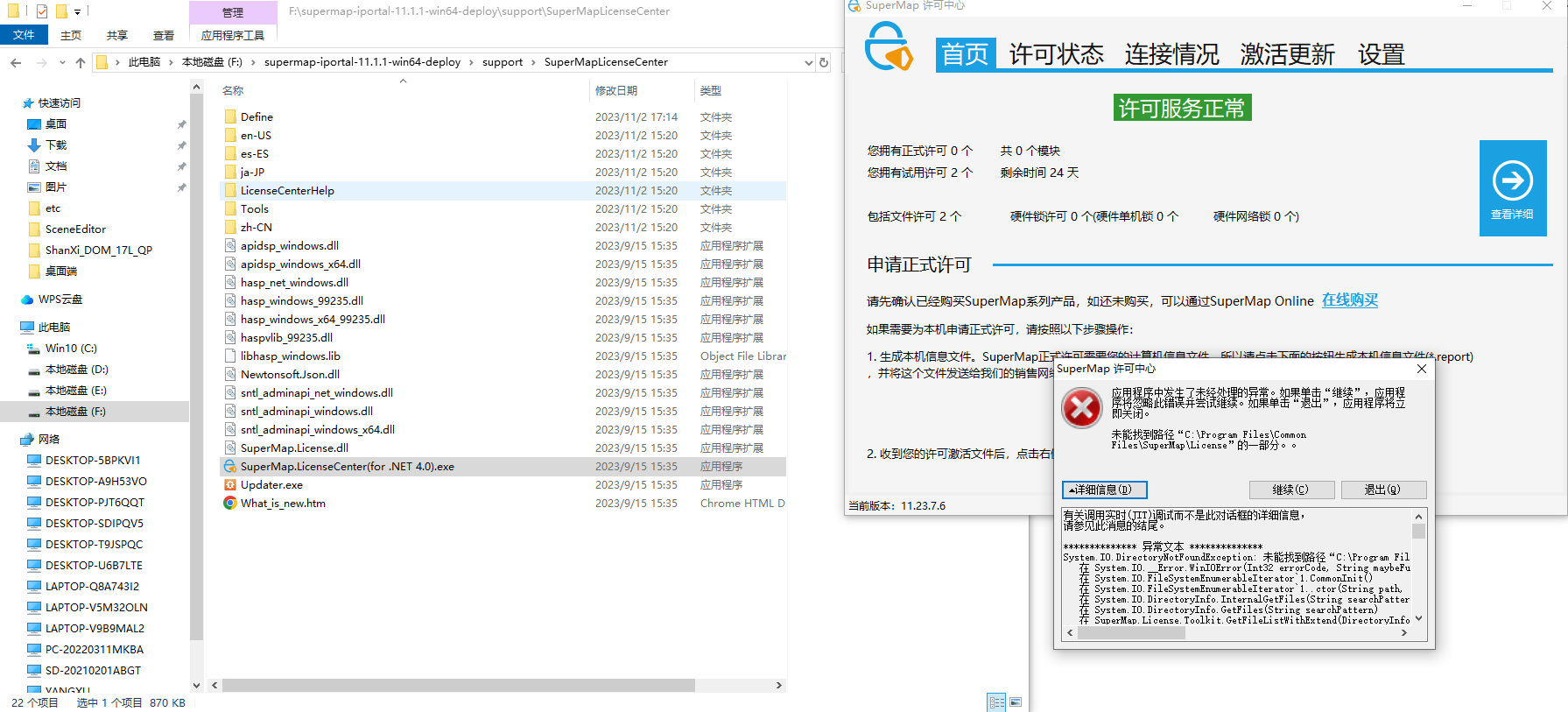
Task: Switch to the 查看 ribbon tab
Action: pos(164,35)
